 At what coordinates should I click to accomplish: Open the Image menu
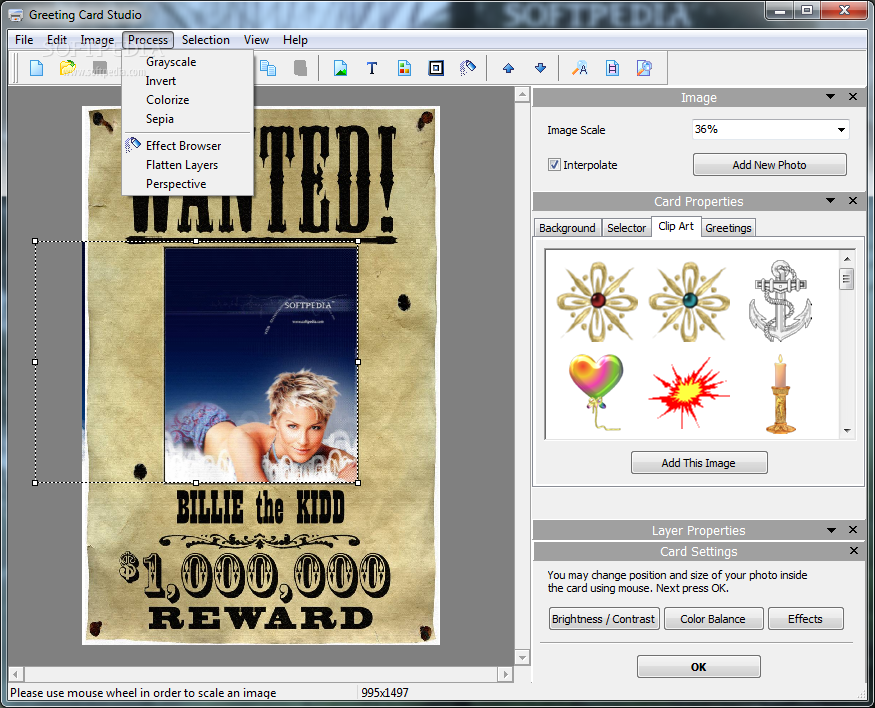pyautogui.click(x=97, y=40)
